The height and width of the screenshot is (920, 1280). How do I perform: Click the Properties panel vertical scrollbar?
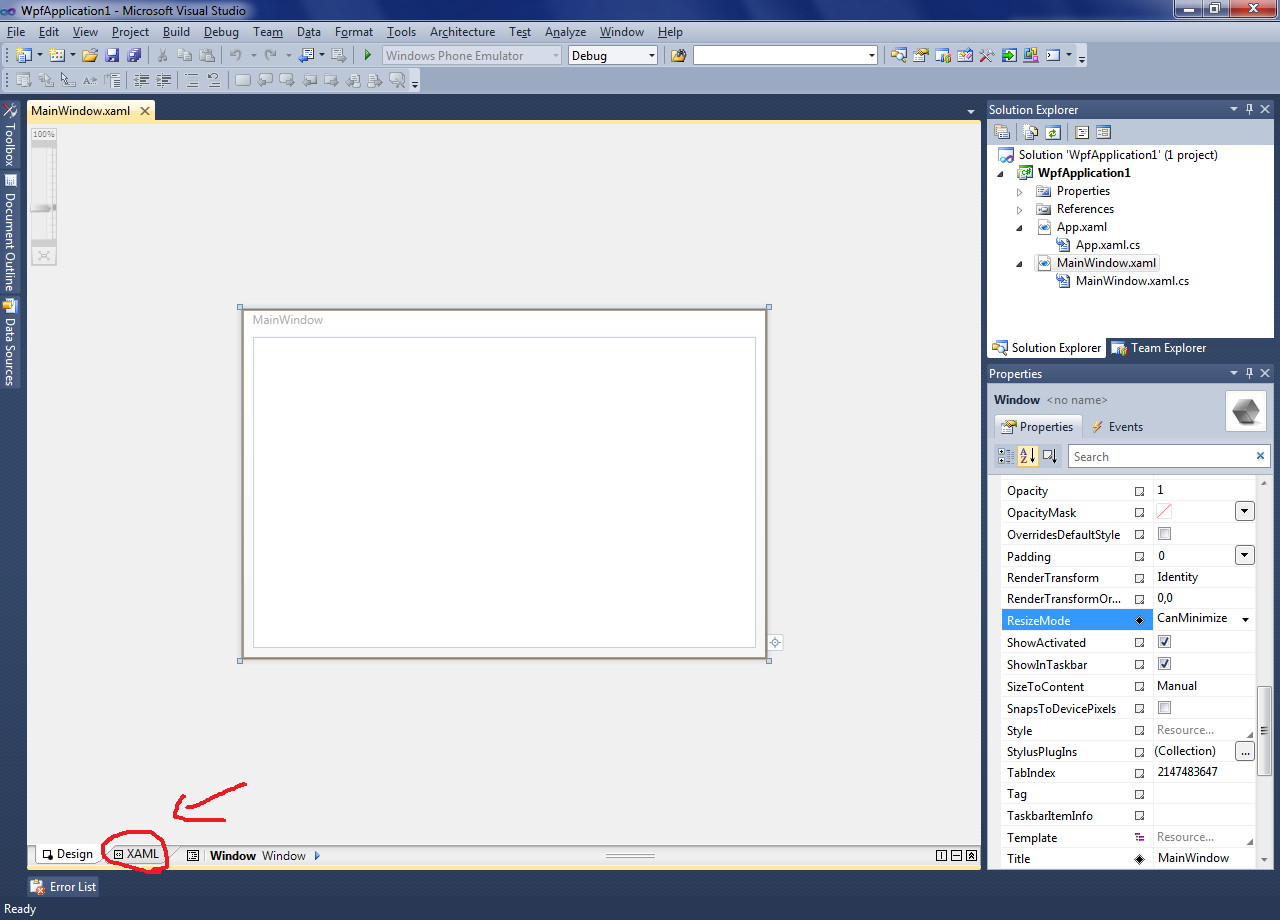(1265, 730)
